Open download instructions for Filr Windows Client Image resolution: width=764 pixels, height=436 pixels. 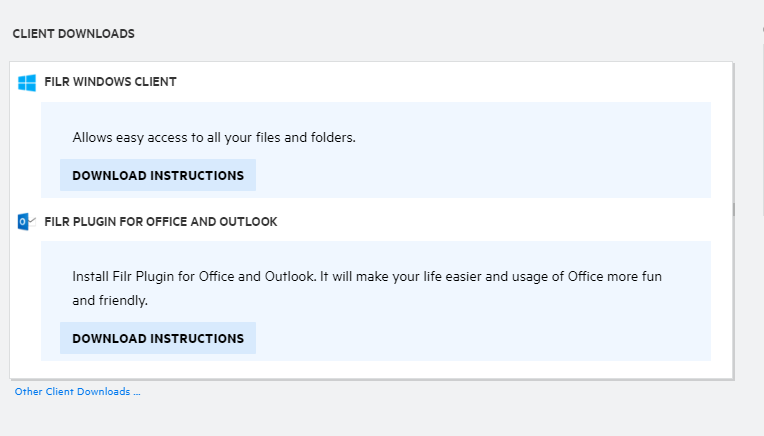(x=158, y=175)
